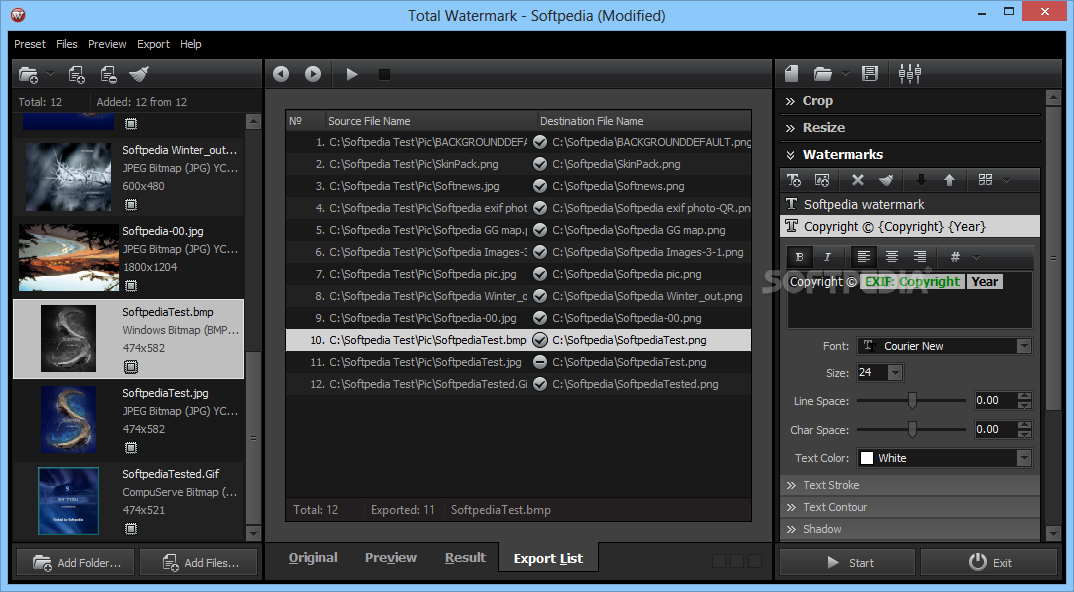This screenshot has width=1074, height=592.
Task: Clear the file list with the broom icon
Action: click(139, 74)
